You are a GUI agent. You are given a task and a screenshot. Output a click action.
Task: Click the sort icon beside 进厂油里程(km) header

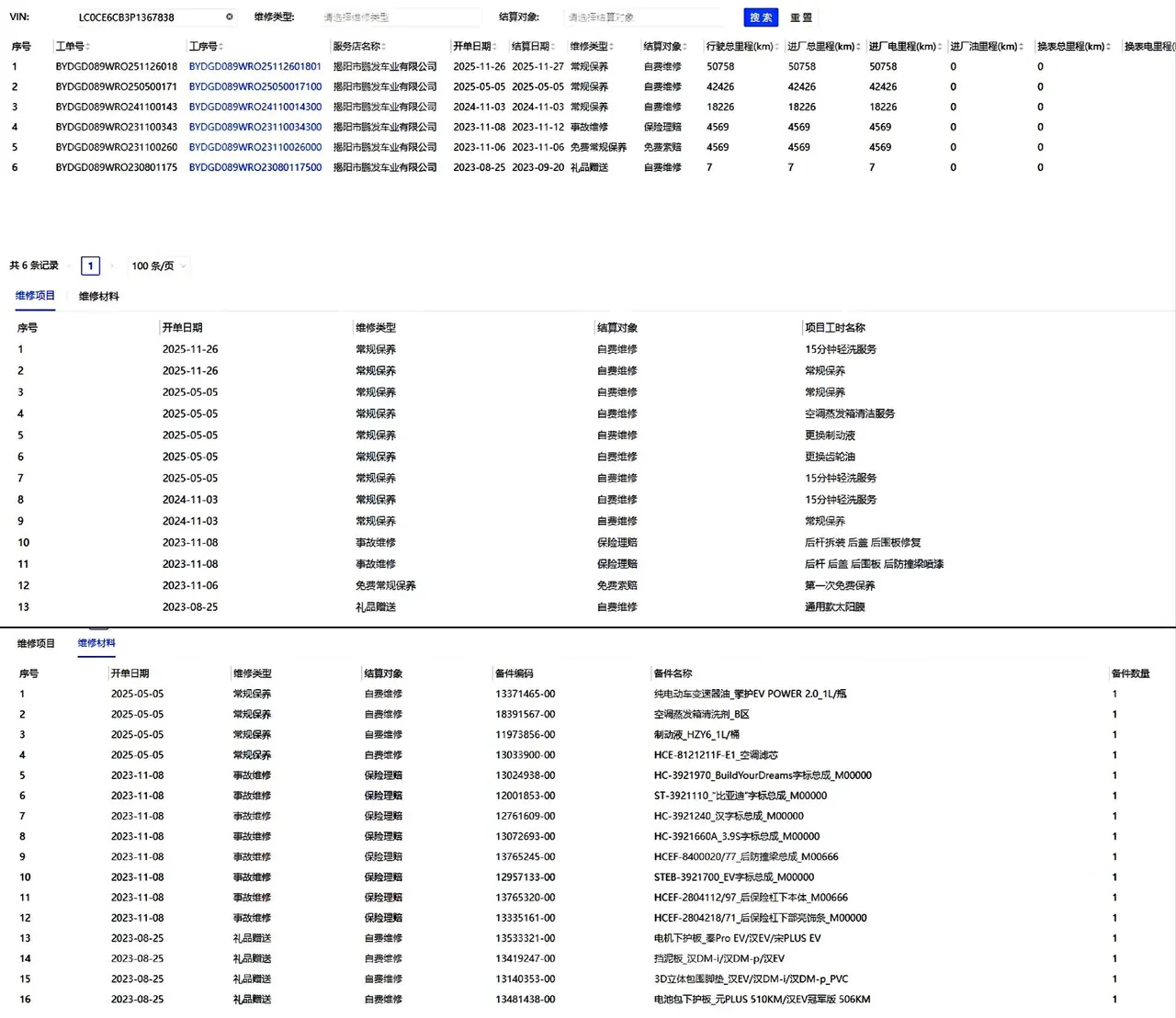[1022, 47]
